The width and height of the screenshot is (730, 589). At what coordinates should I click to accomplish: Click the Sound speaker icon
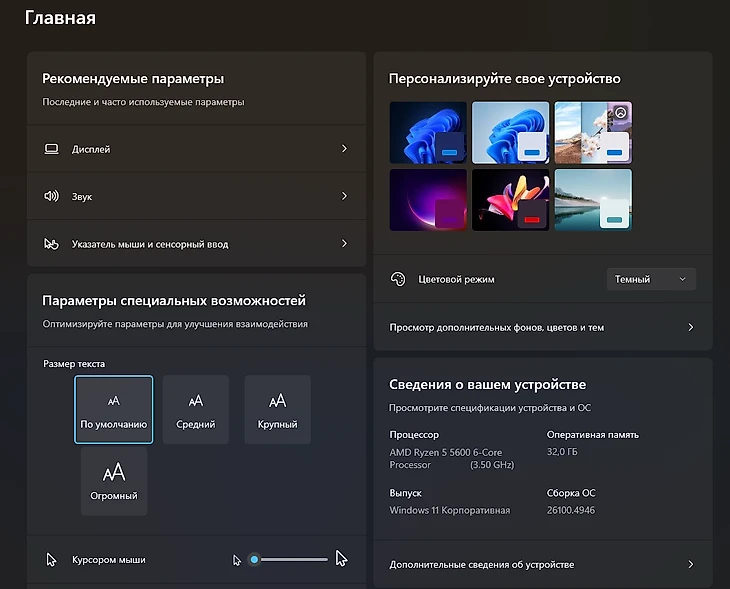(x=52, y=197)
